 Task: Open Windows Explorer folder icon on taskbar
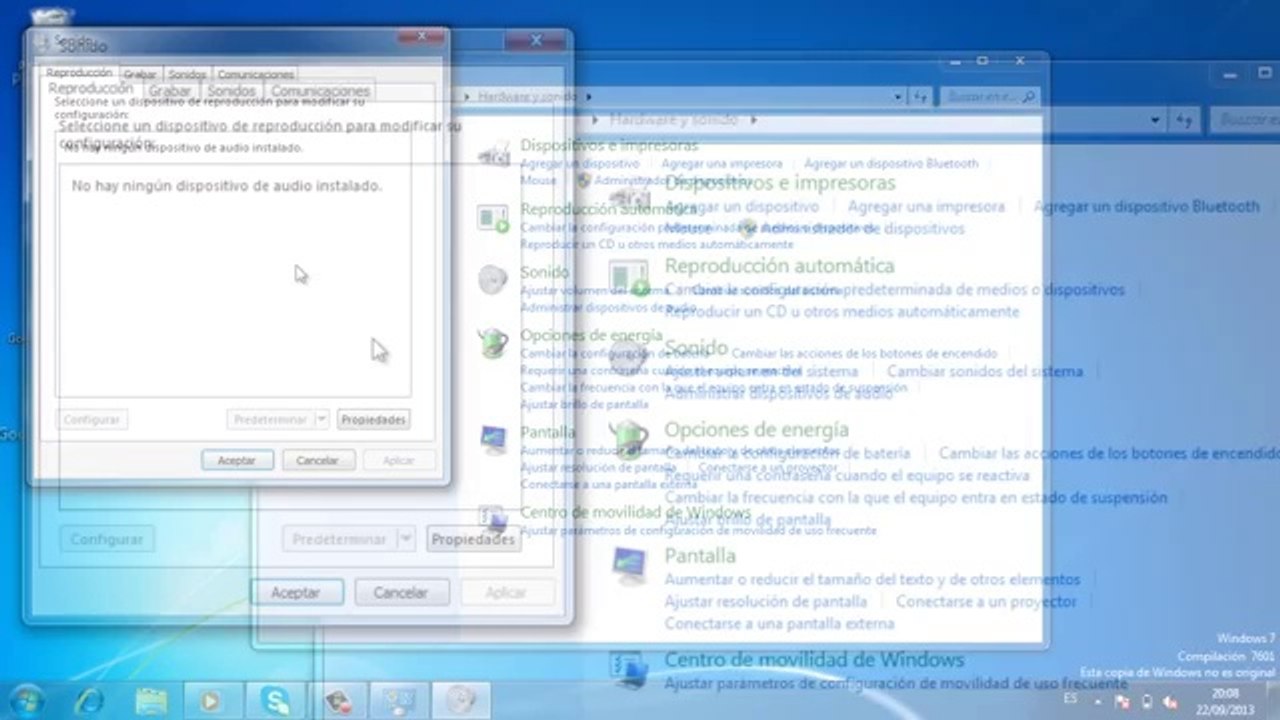(x=151, y=699)
